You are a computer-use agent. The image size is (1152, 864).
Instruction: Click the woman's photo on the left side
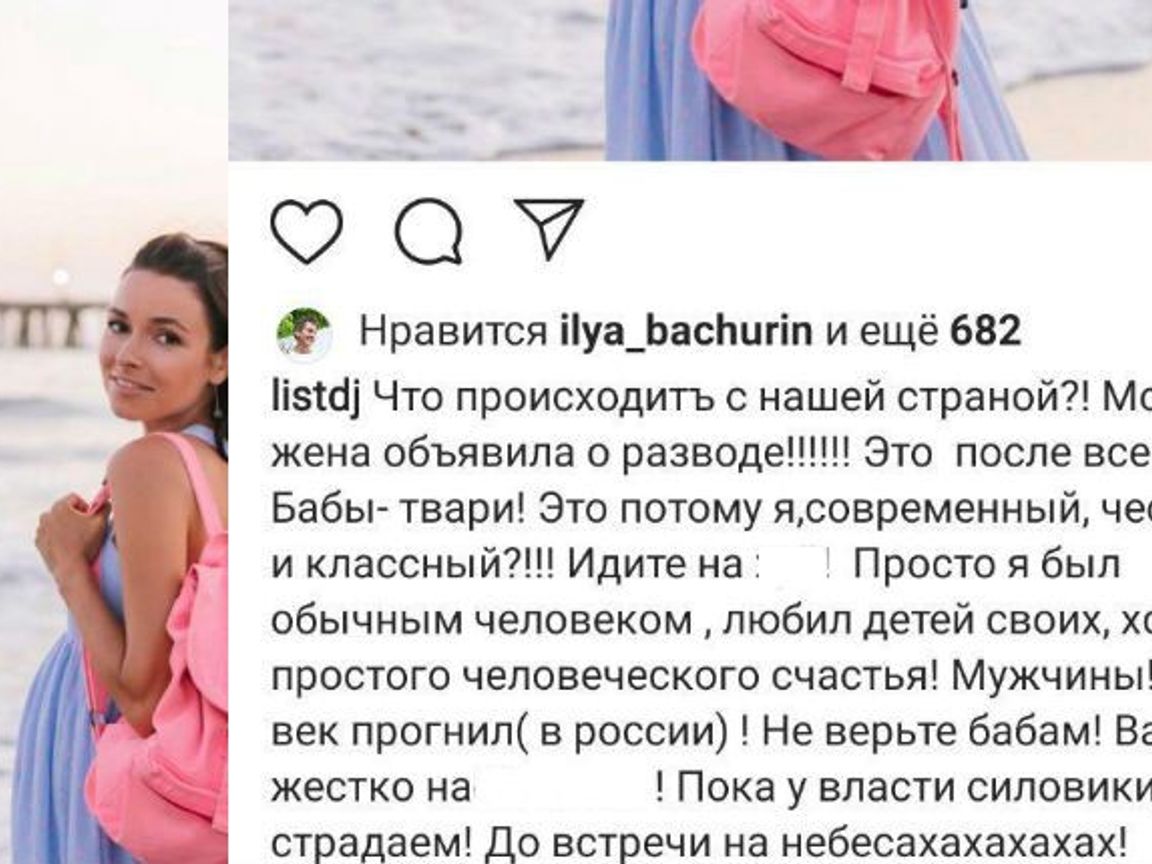(x=114, y=432)
